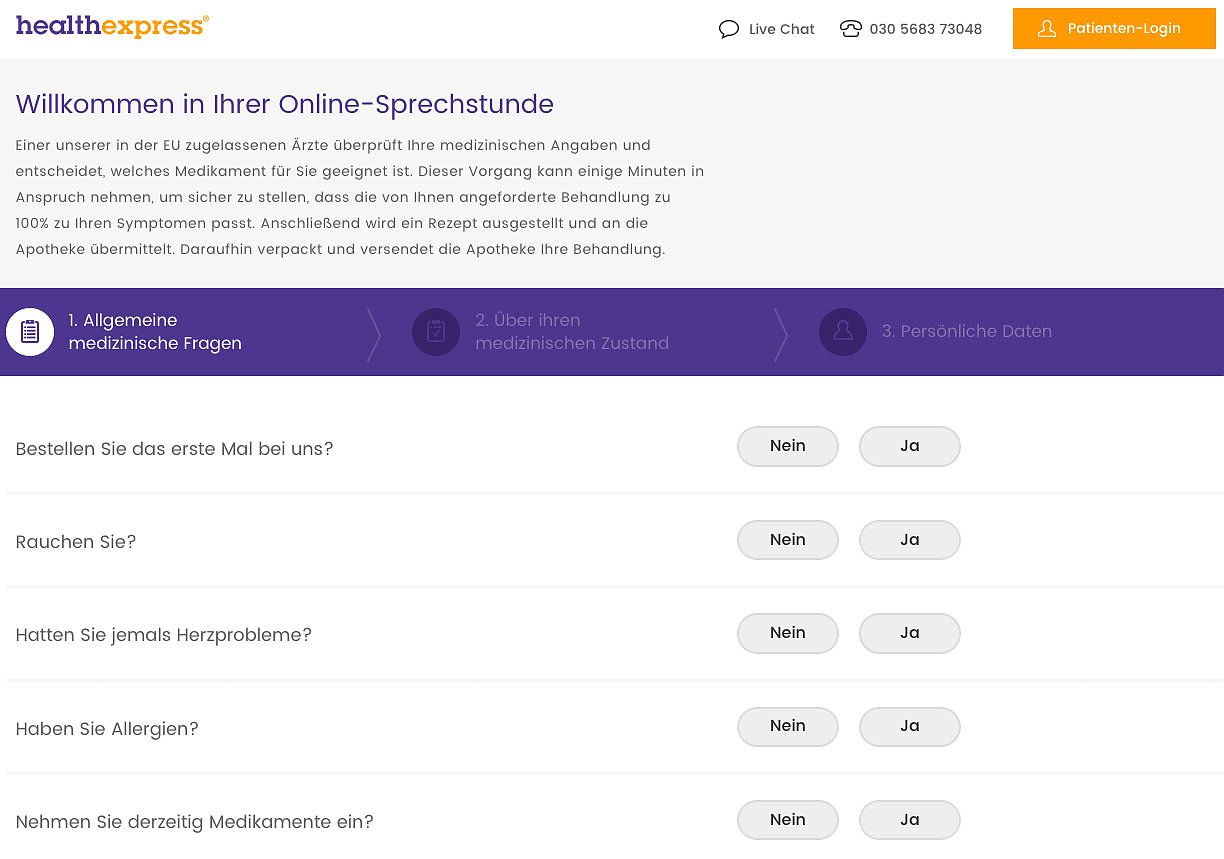Viewport: 1224px width, 859px height.
Task: Select Ja for Herzprobleme question
Action: click(x=909, y=633)
